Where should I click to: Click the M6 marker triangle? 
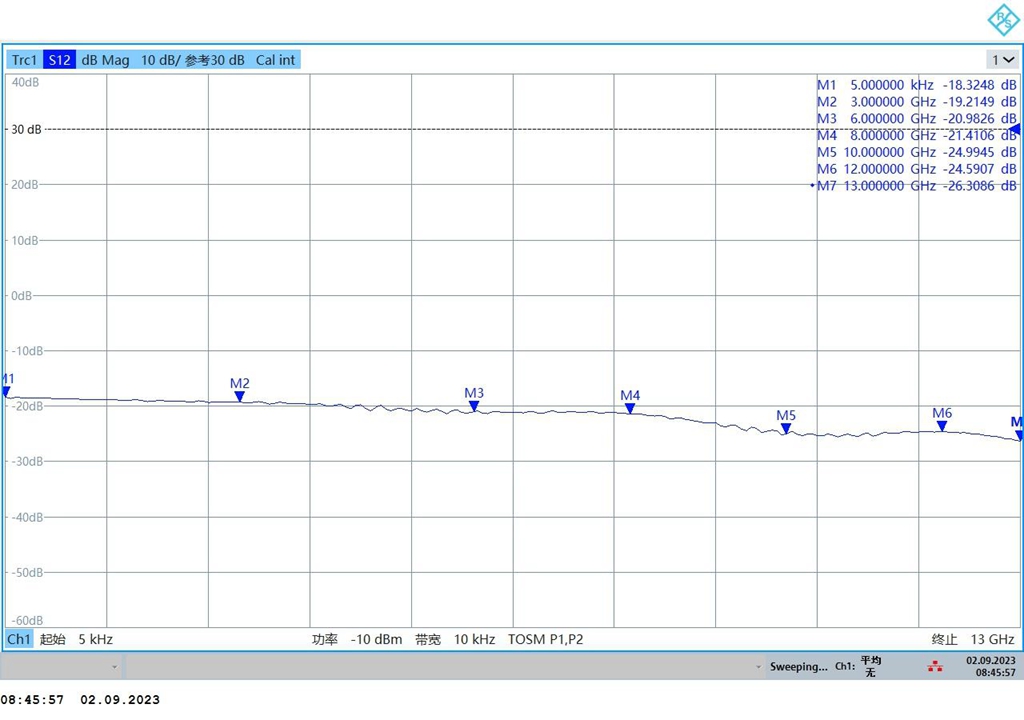pyautogui.click(x=942, y=426)
